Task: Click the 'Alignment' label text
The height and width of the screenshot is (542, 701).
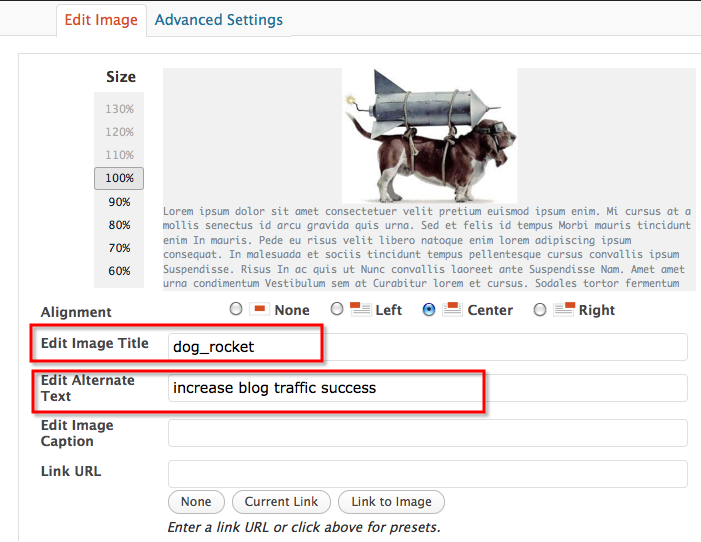Action: point(76,312)
